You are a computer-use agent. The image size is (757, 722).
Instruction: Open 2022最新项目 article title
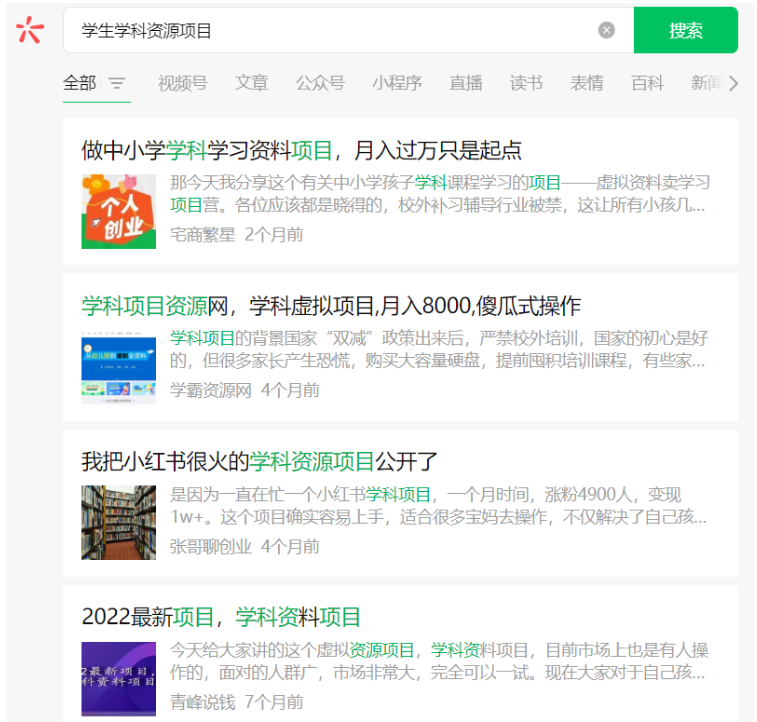pos(221,617)
